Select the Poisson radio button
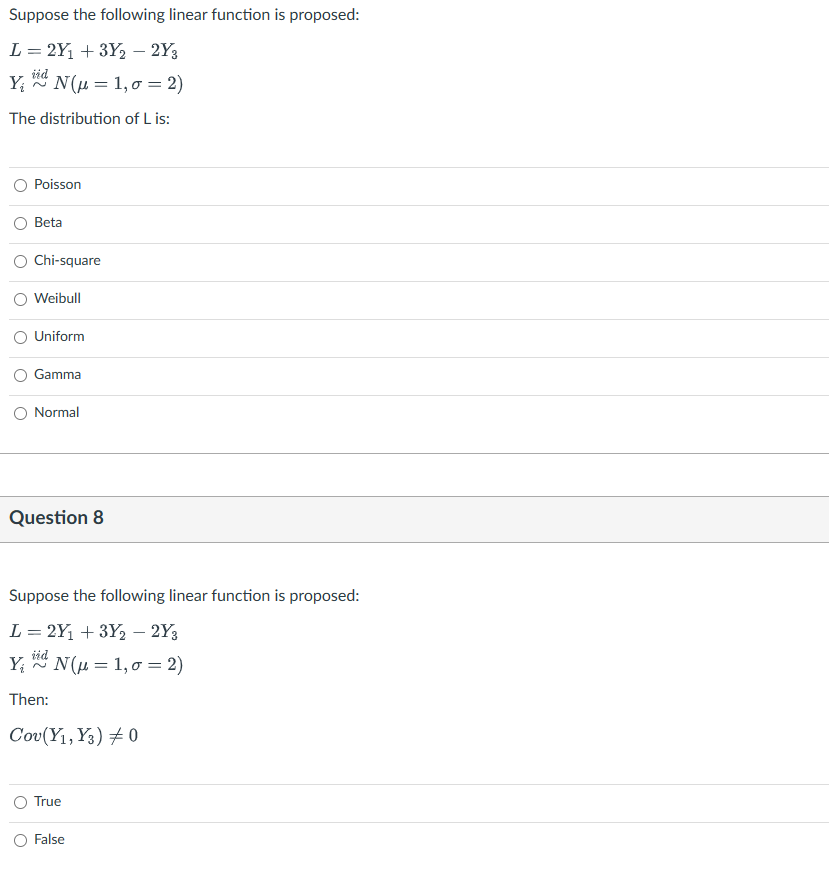 tap(20, 185)
